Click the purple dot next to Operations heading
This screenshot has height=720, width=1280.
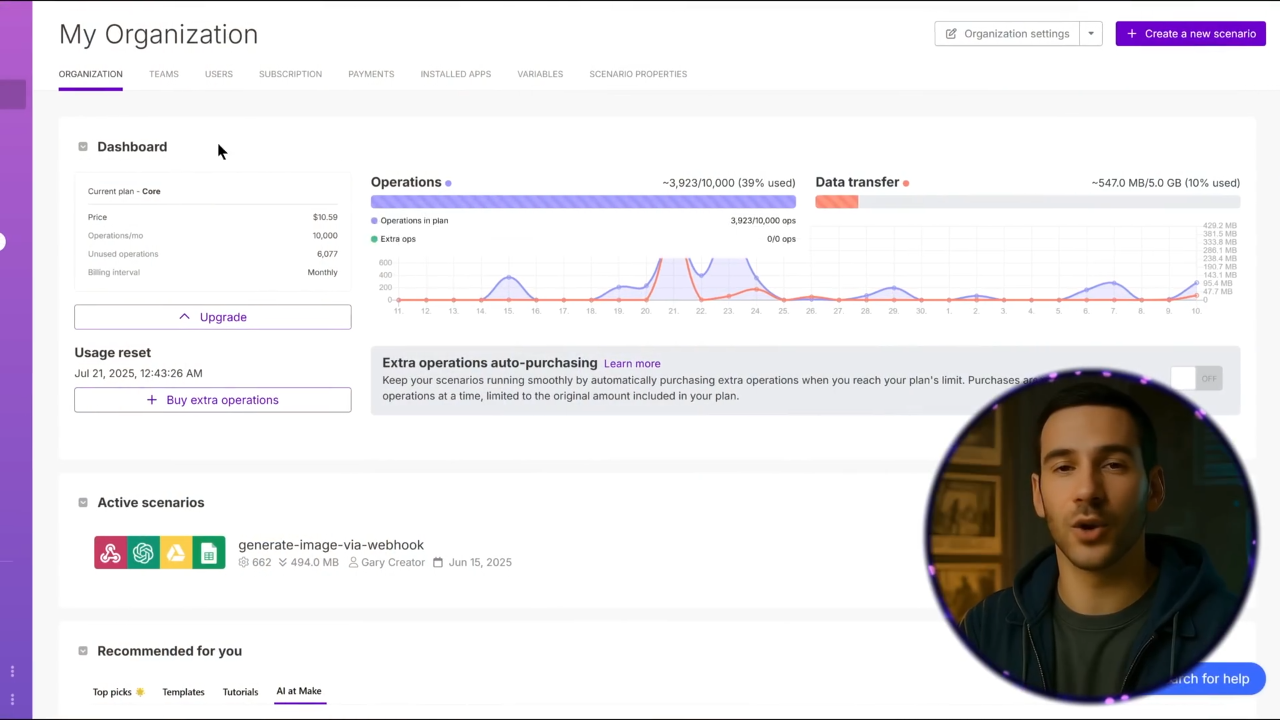[448, 183]
